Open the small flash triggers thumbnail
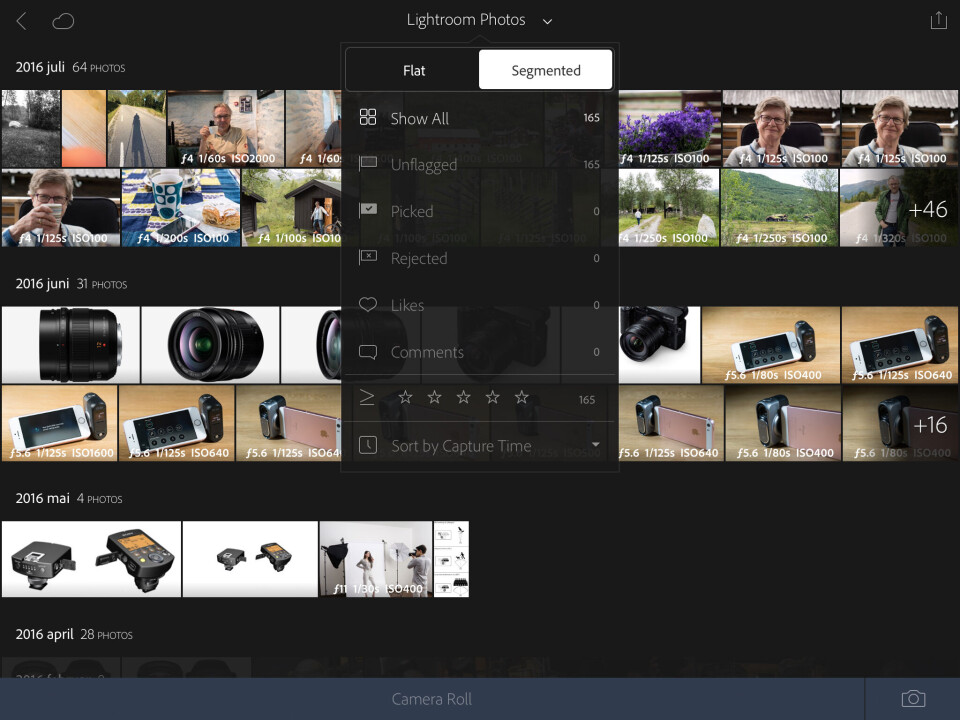This screenshot has height=720, width=960. (x=250, y=559)
